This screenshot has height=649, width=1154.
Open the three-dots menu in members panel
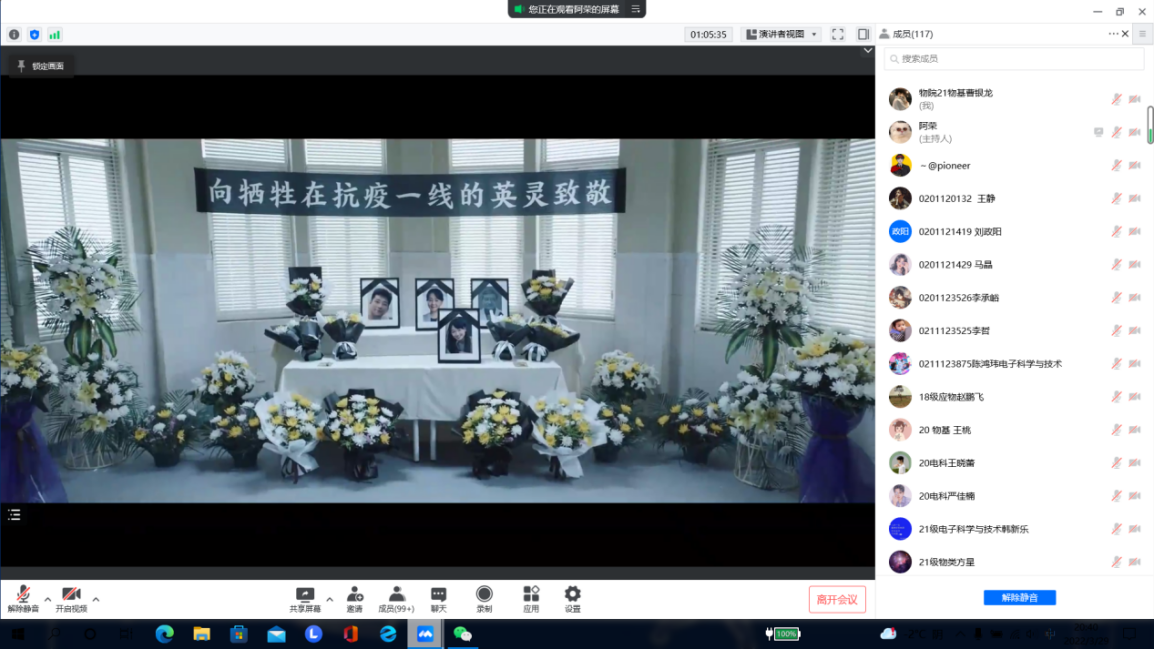pos(1113,34)
